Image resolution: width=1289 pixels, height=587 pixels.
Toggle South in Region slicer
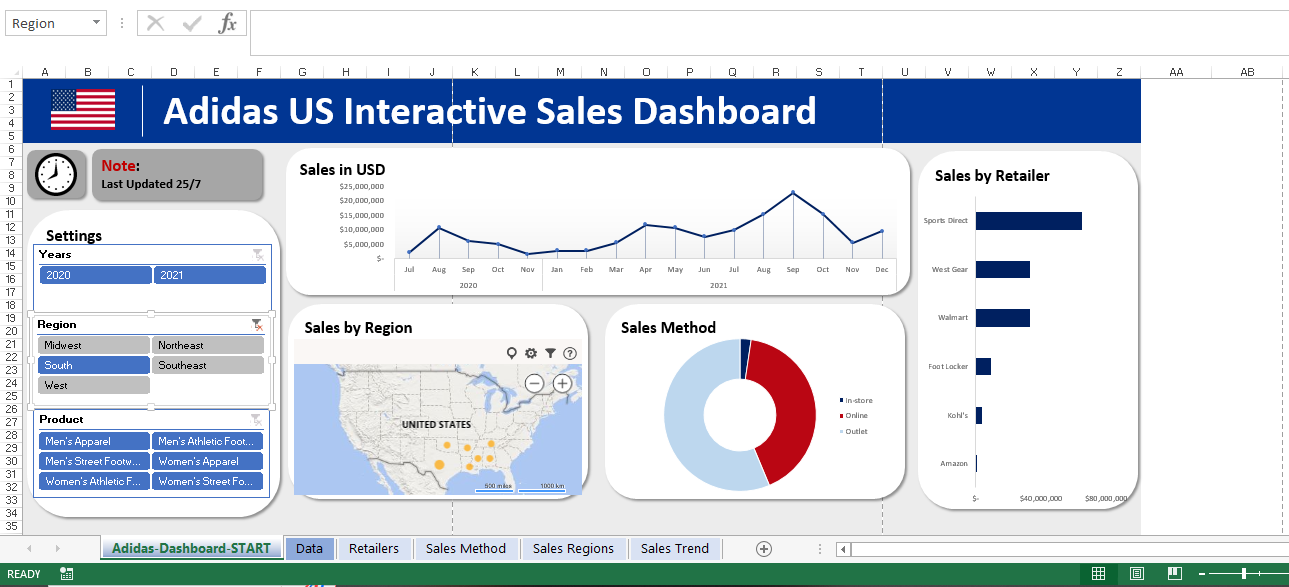click(x=94, y=365)
